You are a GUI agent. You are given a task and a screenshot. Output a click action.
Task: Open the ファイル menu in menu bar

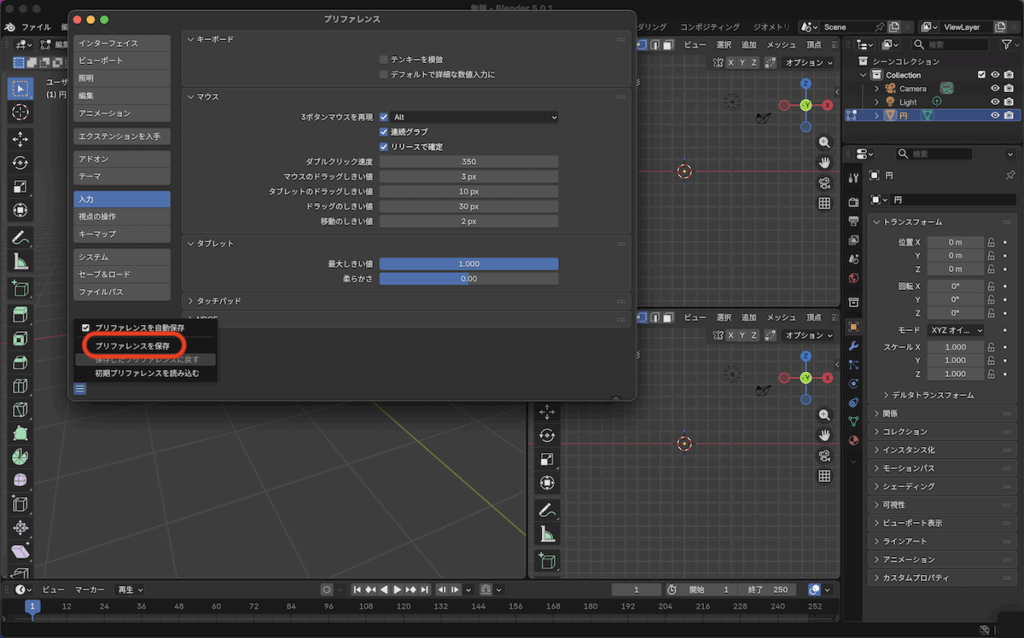[x=36, y=27]
